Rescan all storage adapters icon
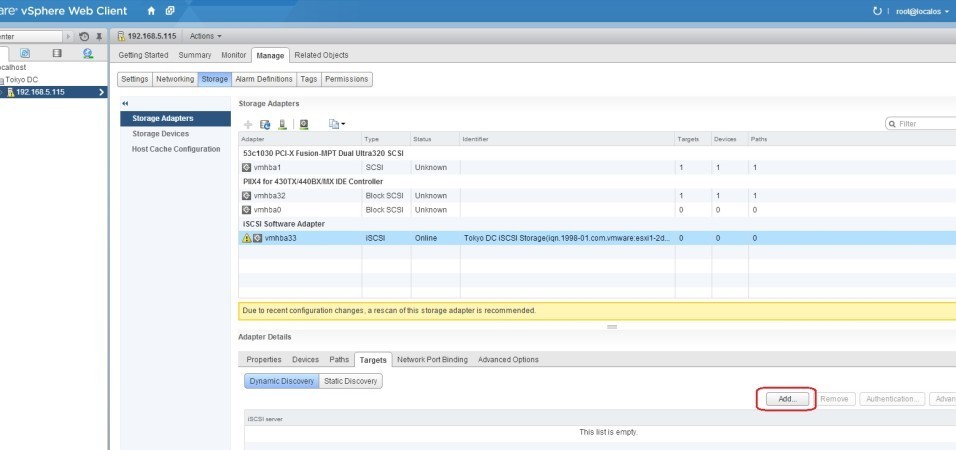 tap(282, 124)
